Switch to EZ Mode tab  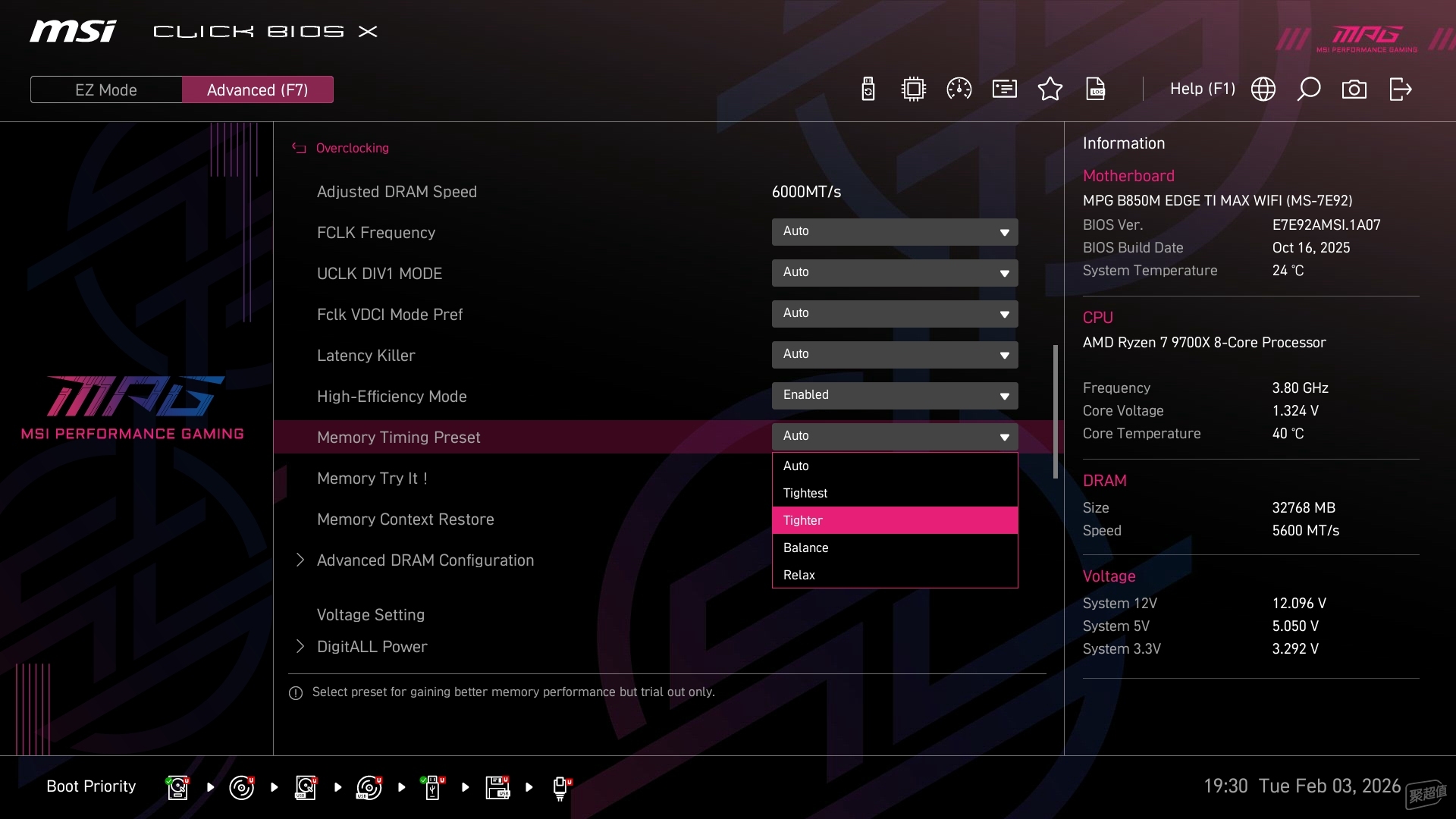106,89
